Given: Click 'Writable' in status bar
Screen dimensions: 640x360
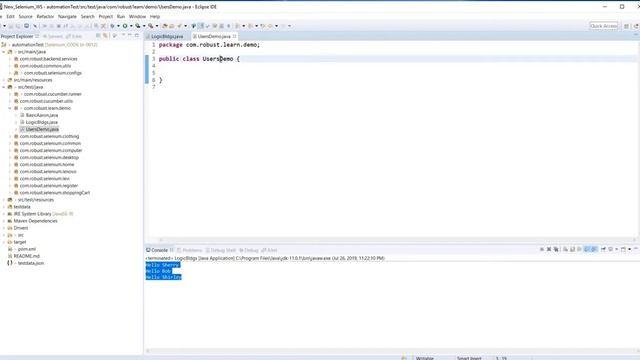Looking at the screenshot, I should pos(424,358).
